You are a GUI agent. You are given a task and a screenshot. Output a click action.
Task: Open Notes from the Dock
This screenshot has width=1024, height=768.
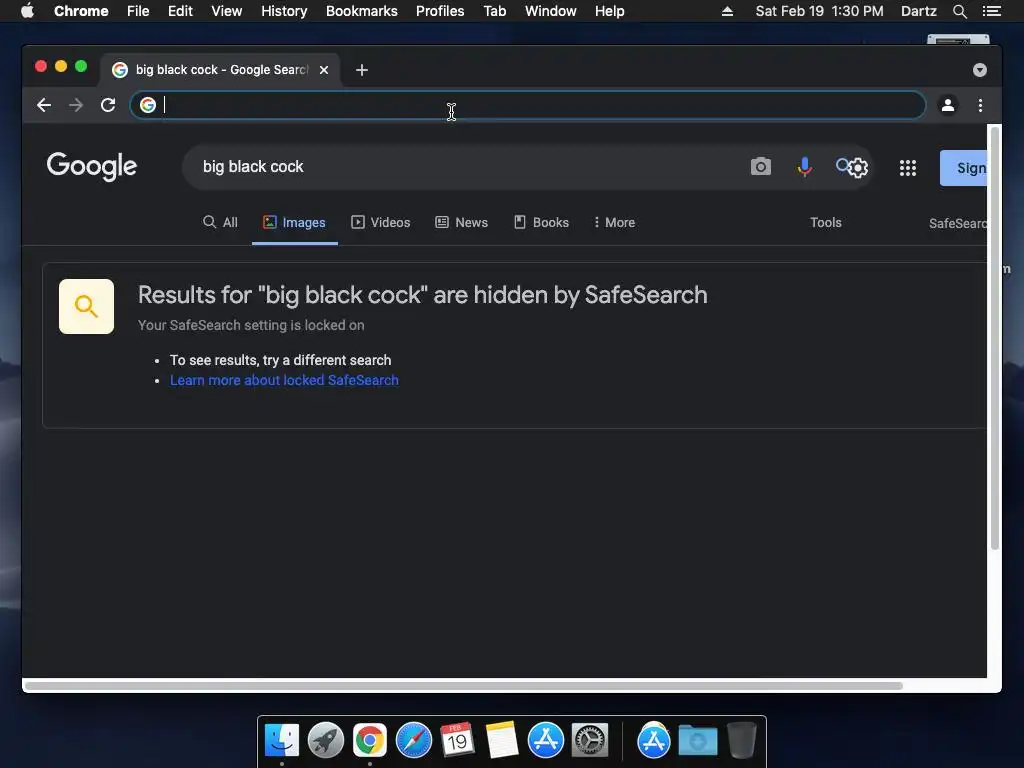coord(502,741)
